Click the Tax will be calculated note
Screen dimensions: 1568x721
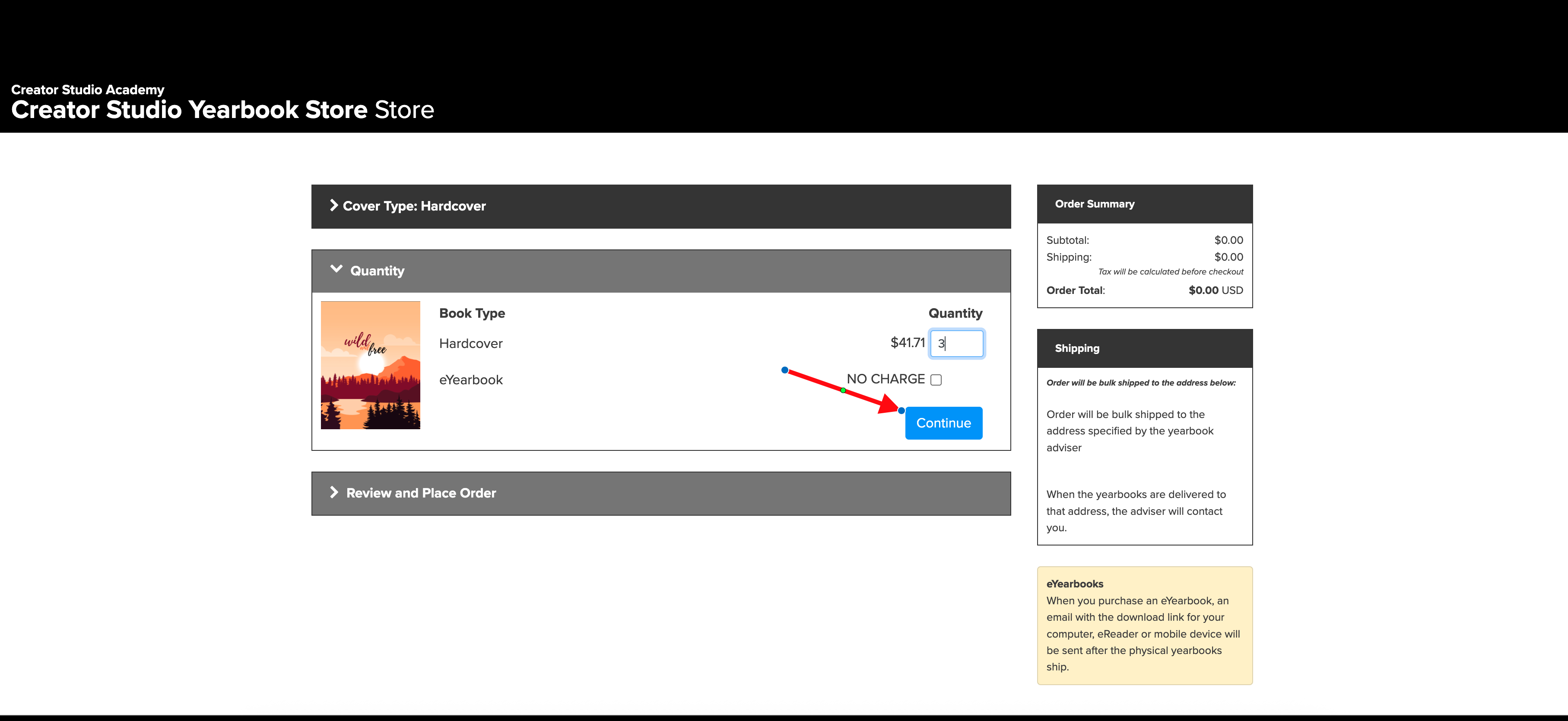(1171, 271)
